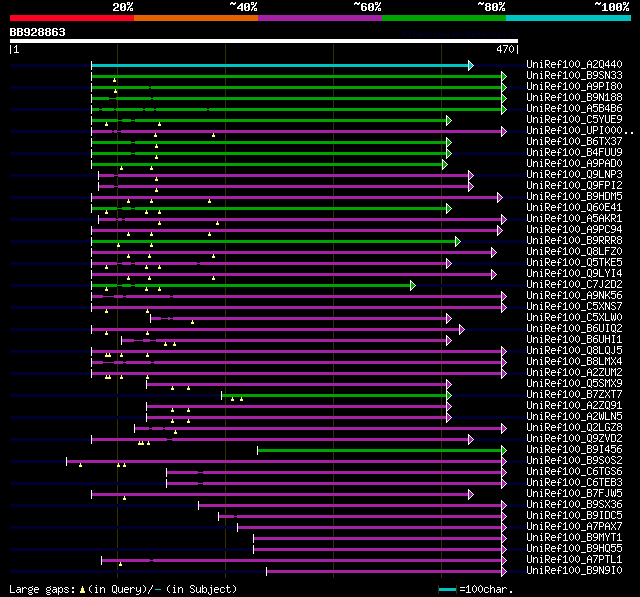
Task: Select the UniRef100_A9PAD0 label
Action: pyautogui.click(x=574, y=164)
